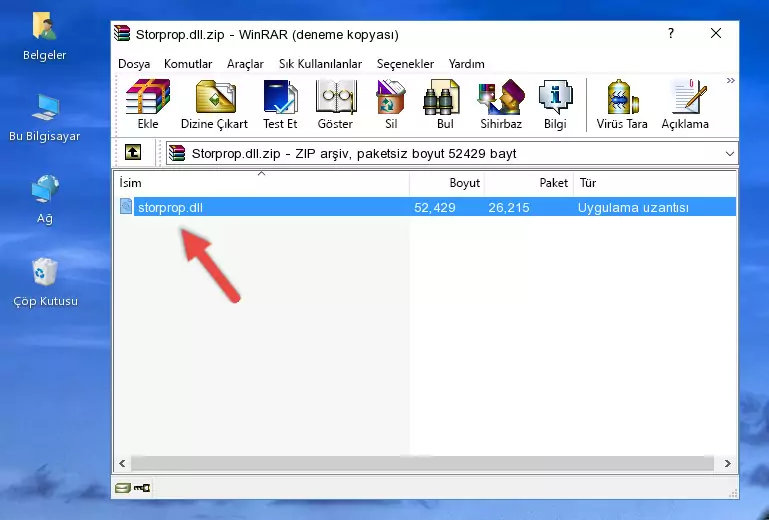Viewport: 769px width, 520px height.
Task: Click the password key status icon
Action: (x=142, y=488)
